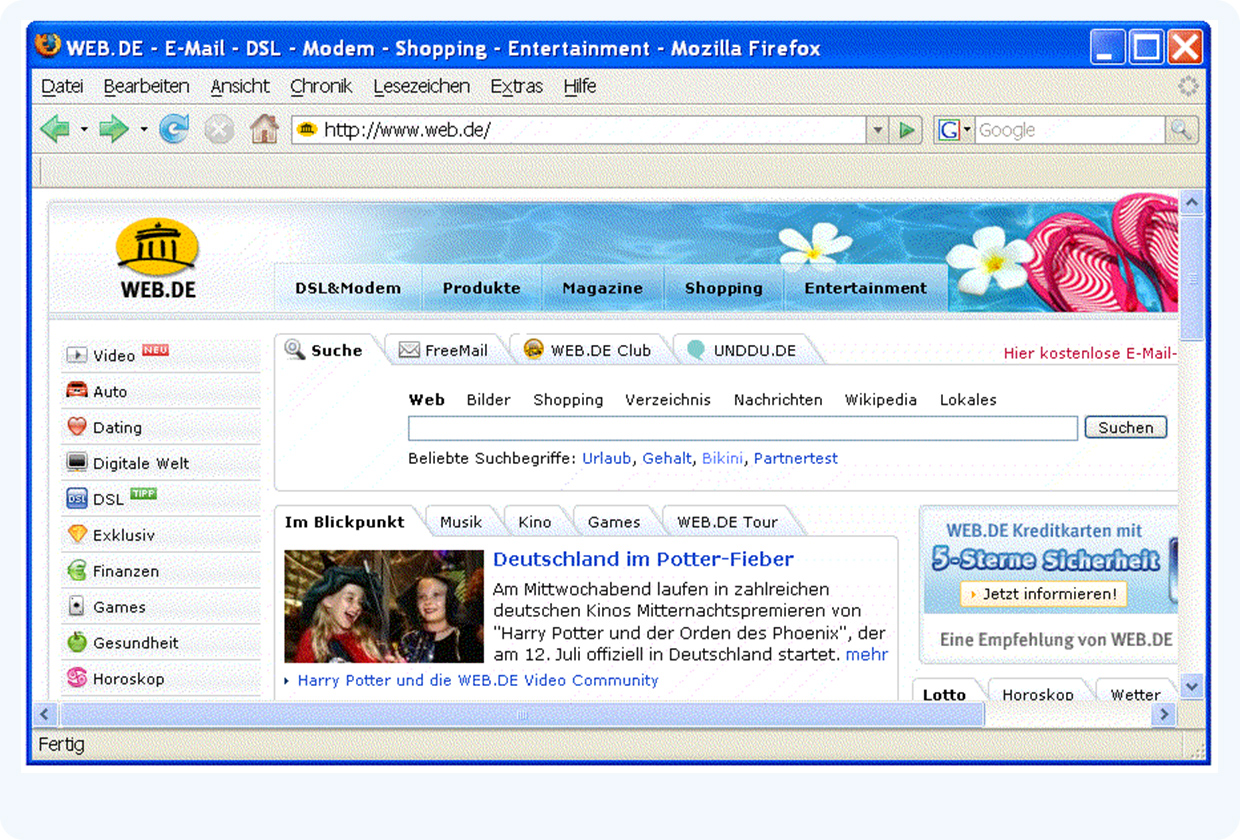1240x840 pixels.
Task: Click the magnifier icon in the Google bar
Action: 1180,129
